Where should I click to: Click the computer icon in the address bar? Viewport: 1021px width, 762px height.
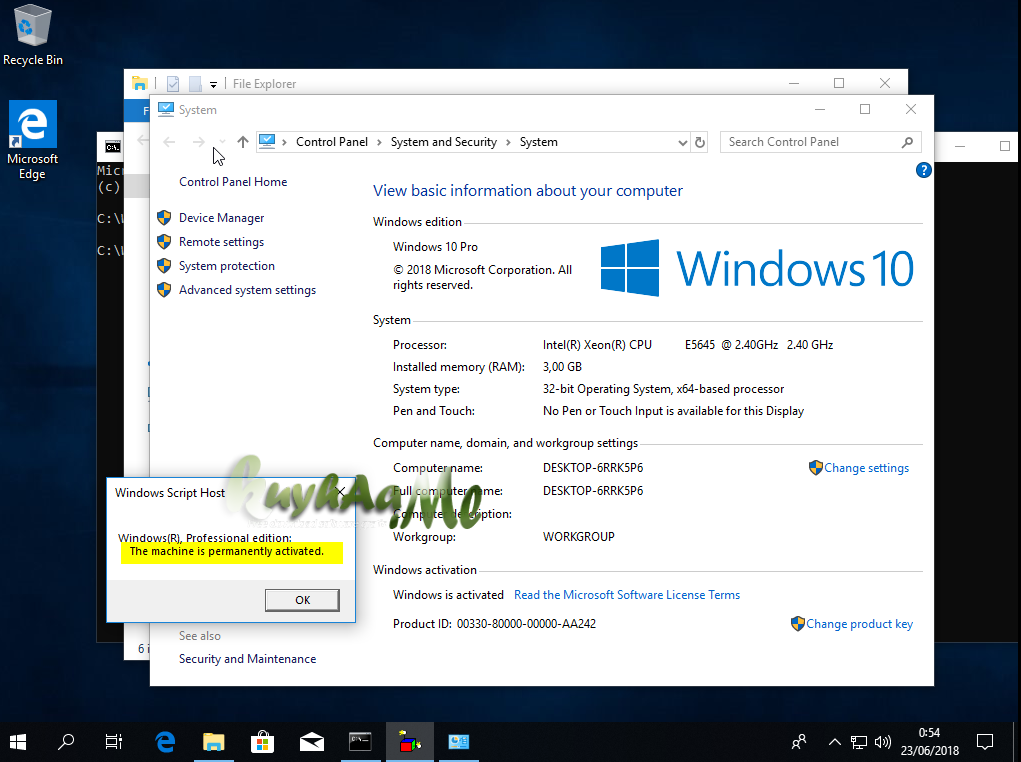click(x=267, y=141)
